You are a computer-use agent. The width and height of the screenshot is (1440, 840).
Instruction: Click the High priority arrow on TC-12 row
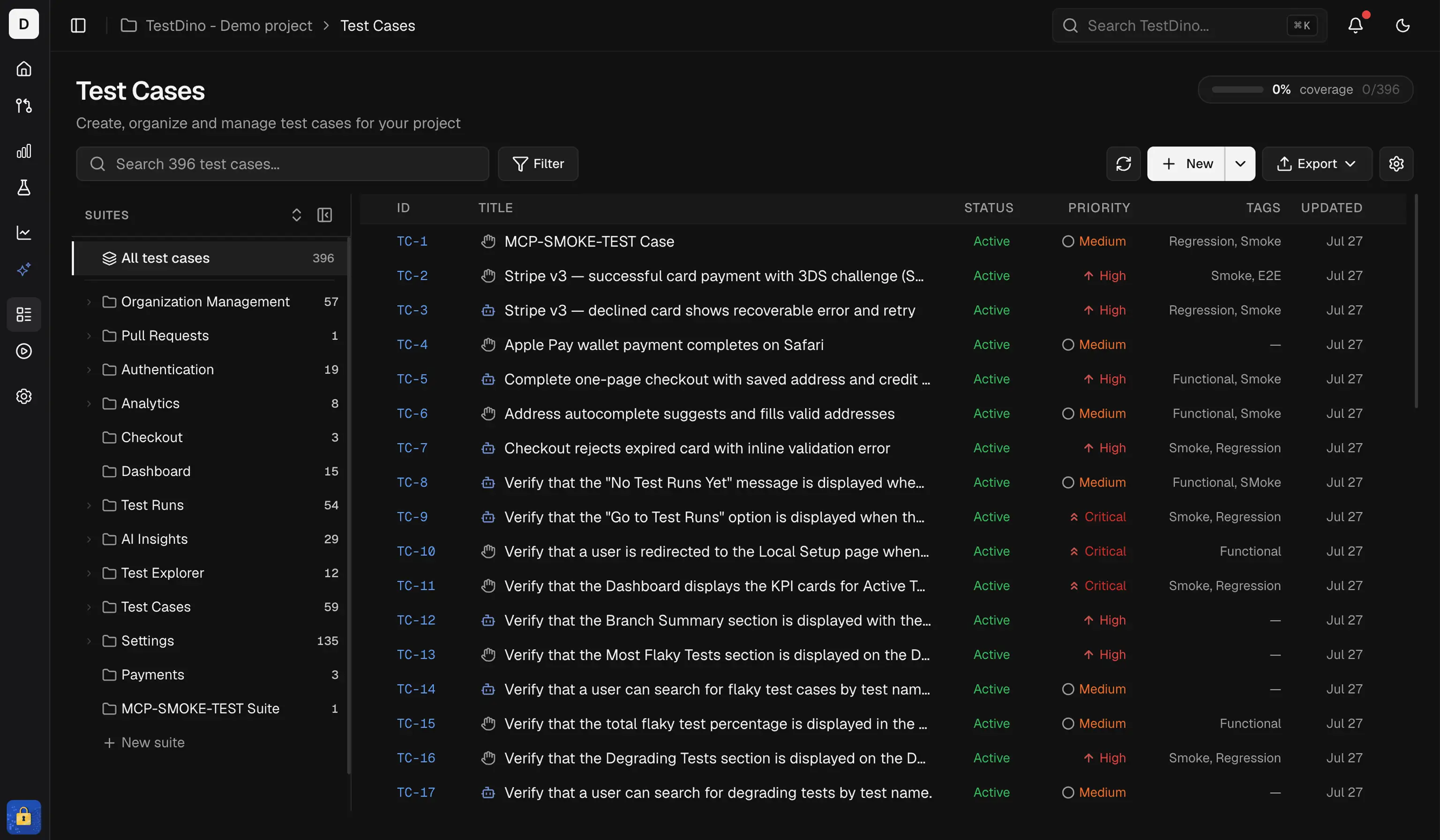[x=1088, y=621]
